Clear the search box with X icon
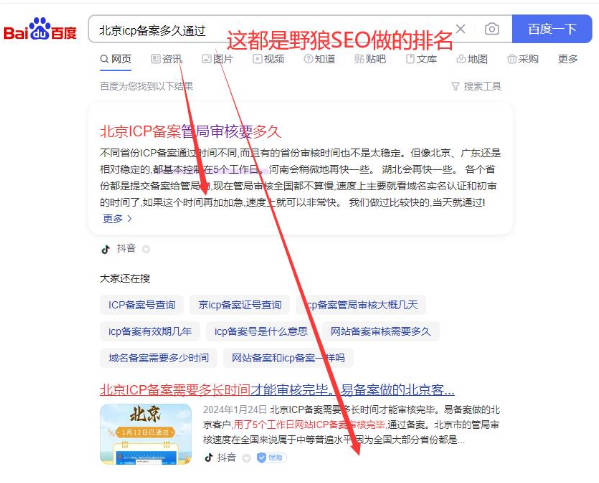This screenshot has height=483, width=599. click(x=461, y=29)
